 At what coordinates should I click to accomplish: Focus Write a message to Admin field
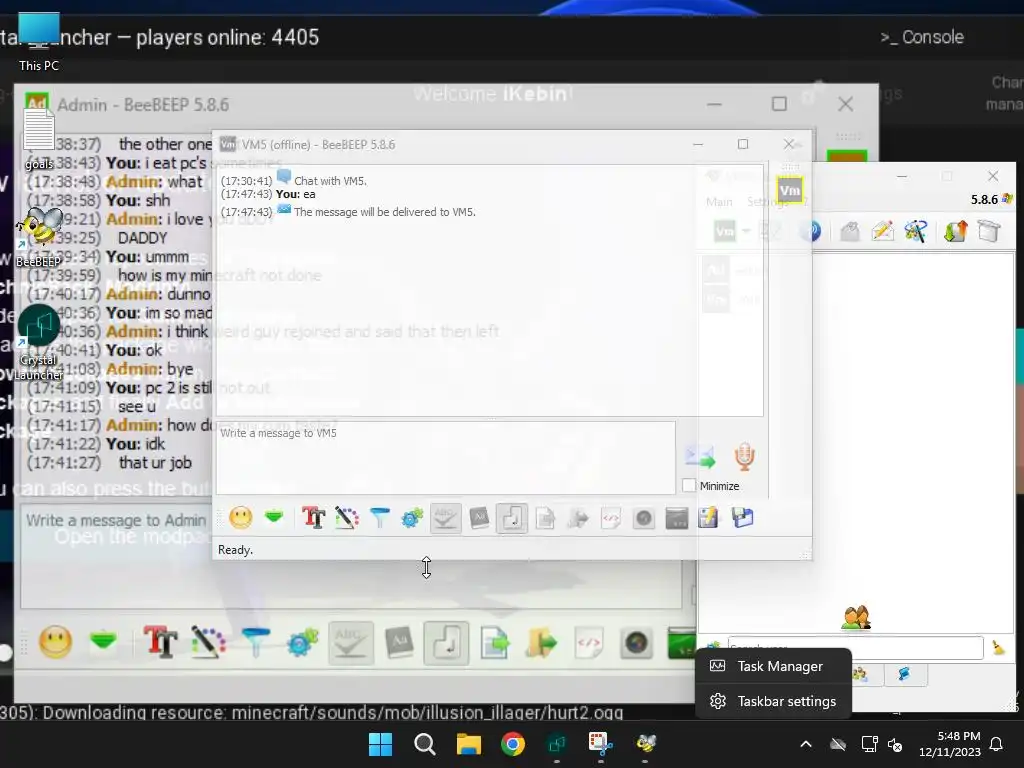click(351, 556)
